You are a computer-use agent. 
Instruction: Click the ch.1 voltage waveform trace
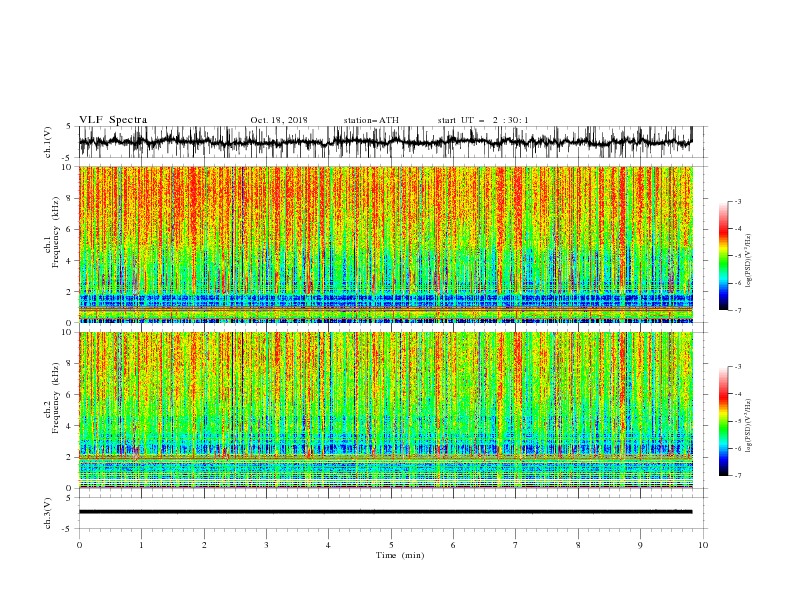pos(385,142)
